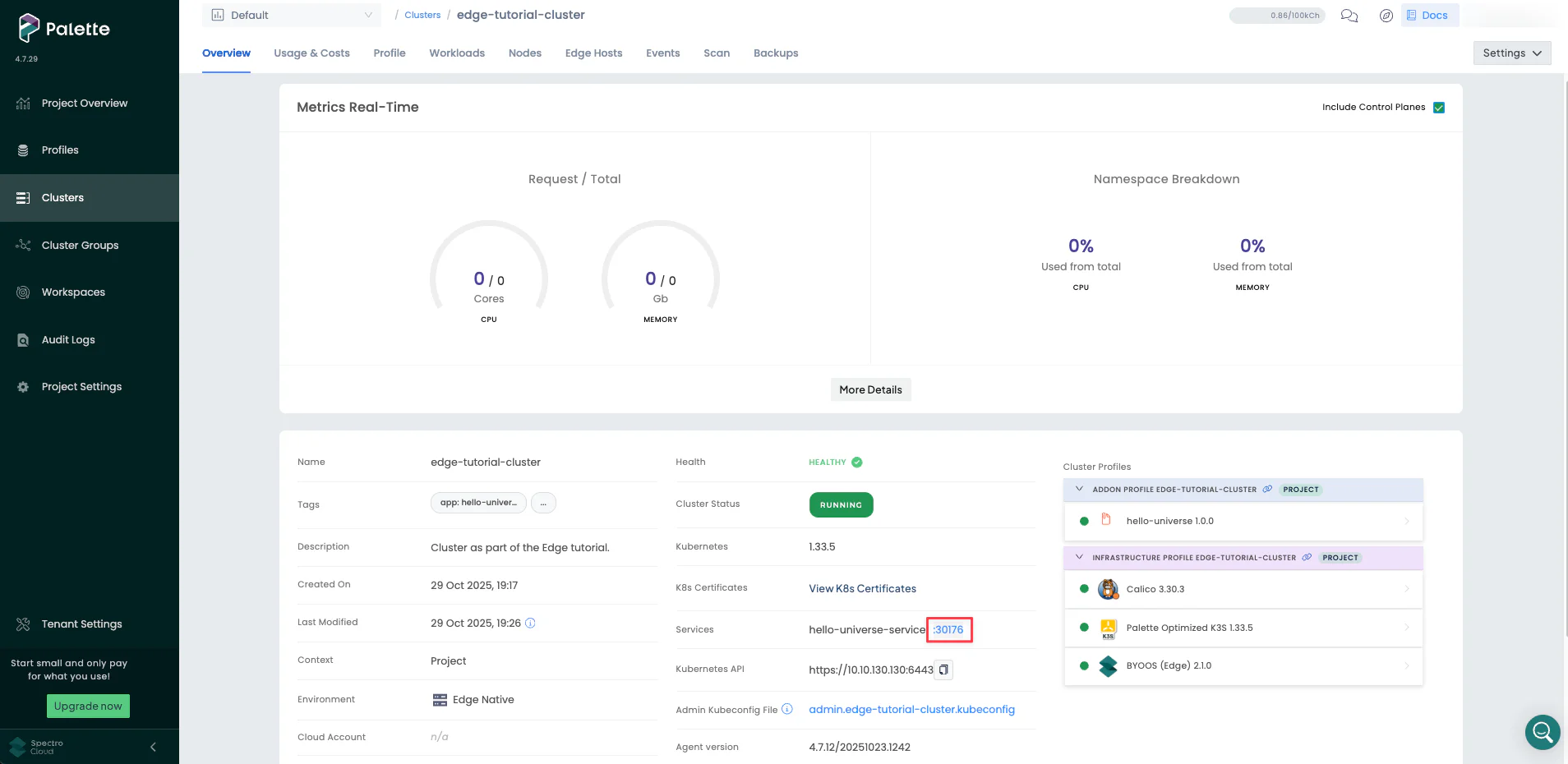This screenshot has width=1568, height=764.
Task: Click the Admin Kubeconfig File info icon
Action: tap(787, 709)
